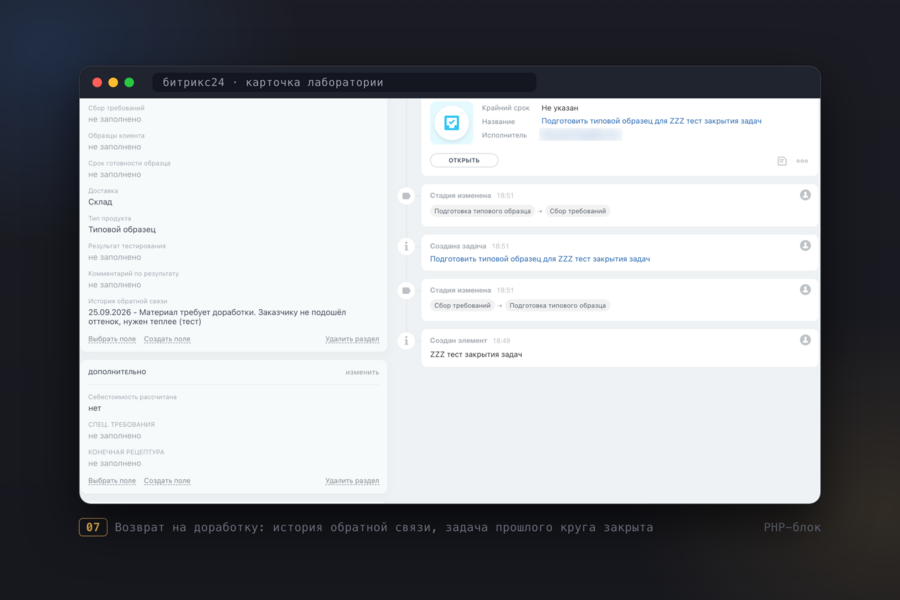Click the 'Типовой образец' value under 'Тип продукта'
This screenshot has height=600, width=900.
[122, 230]
